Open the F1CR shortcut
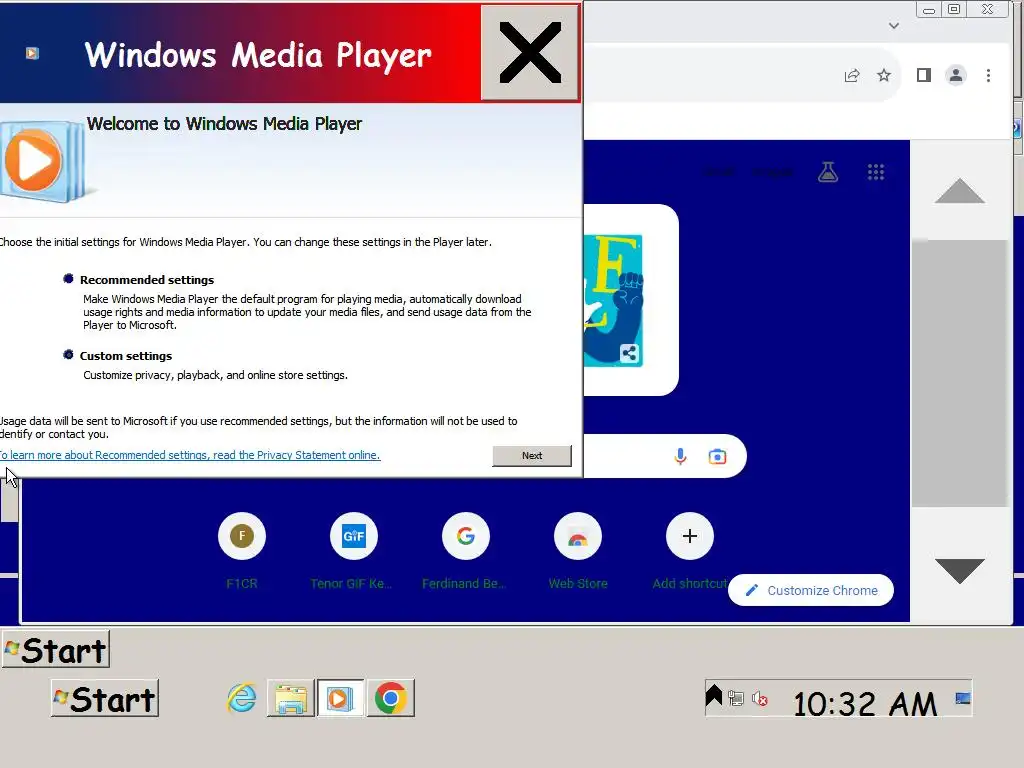1024x768 pixels. [x=242, y=536]
